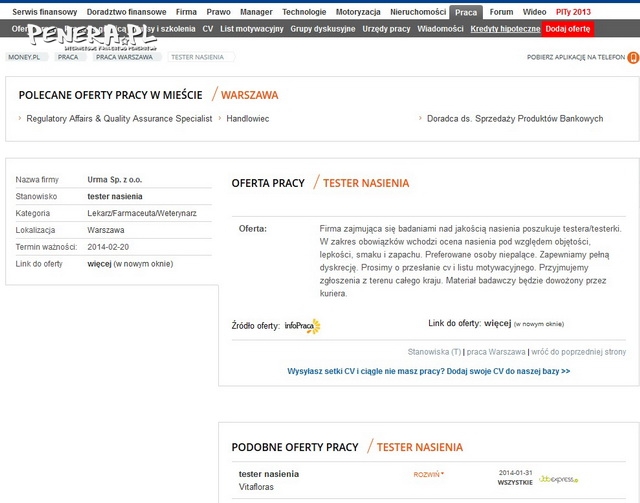This screenshot has height=503, width=640.
Task: Click the date 2014-01-31
Action: pyautogui.click(x=516, y=473)
